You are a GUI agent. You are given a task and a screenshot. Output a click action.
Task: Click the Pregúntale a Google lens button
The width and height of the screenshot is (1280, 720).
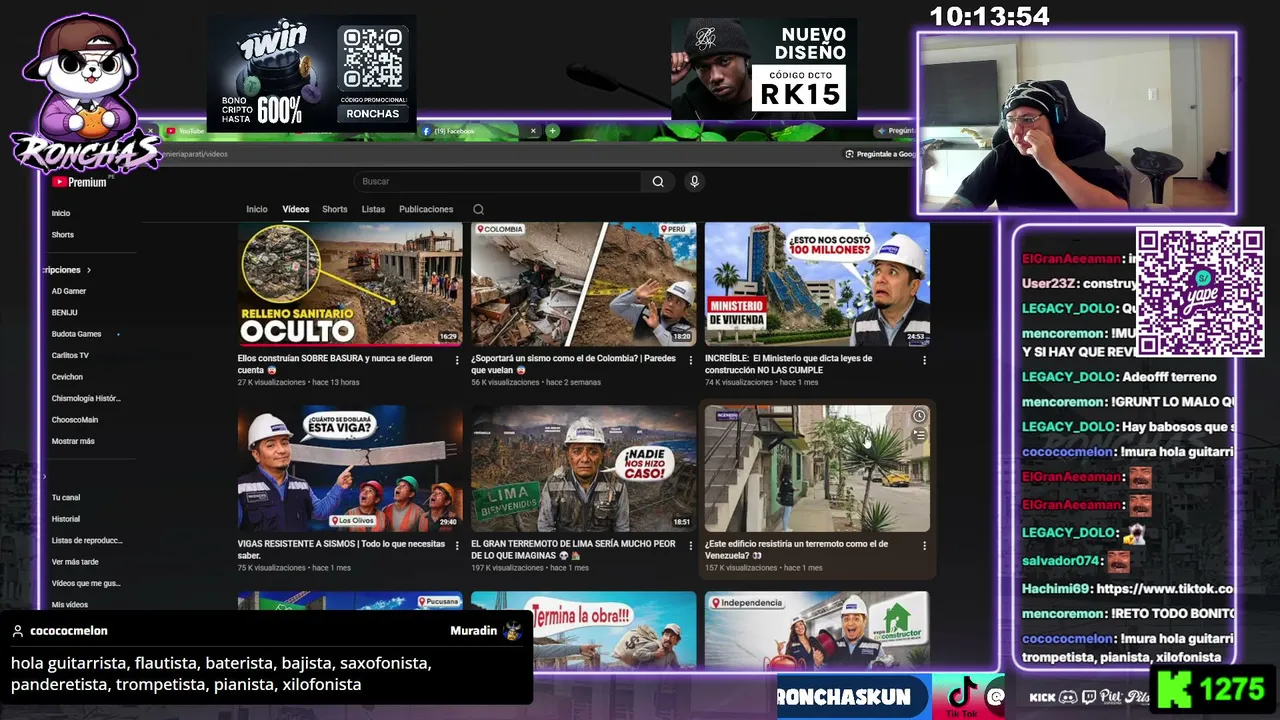click(879, 154)
